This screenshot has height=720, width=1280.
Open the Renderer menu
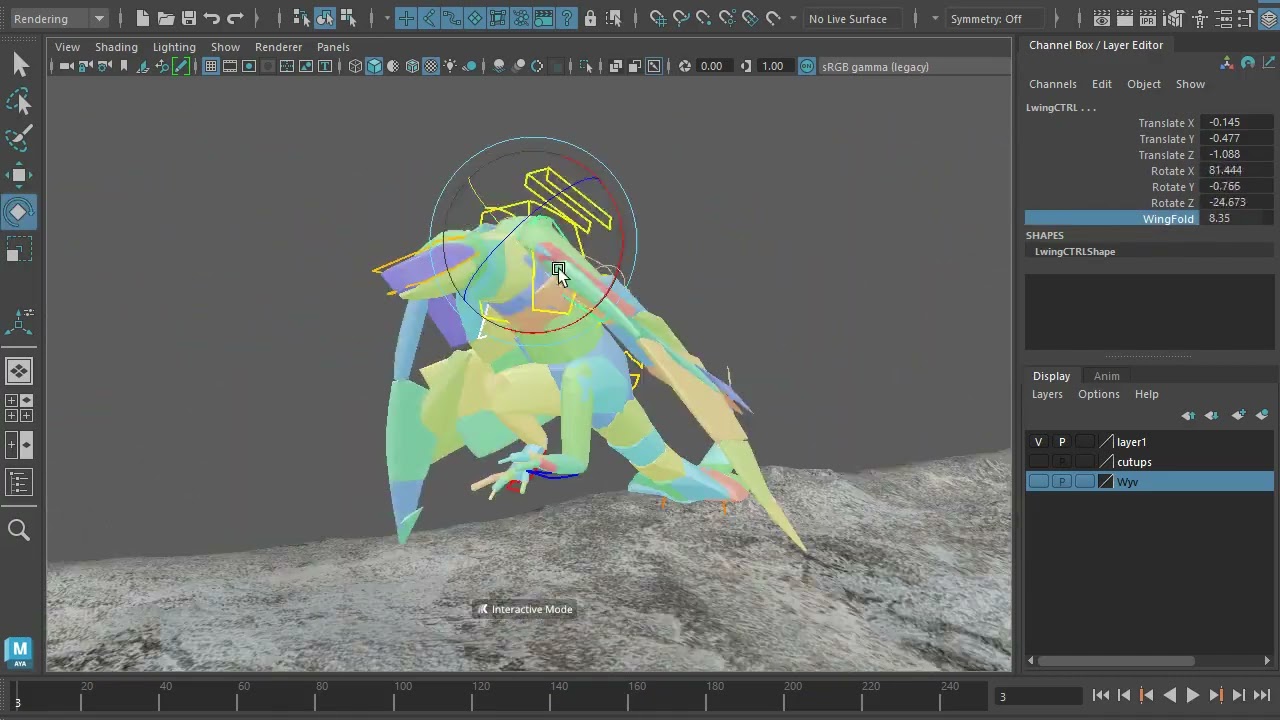278,47
